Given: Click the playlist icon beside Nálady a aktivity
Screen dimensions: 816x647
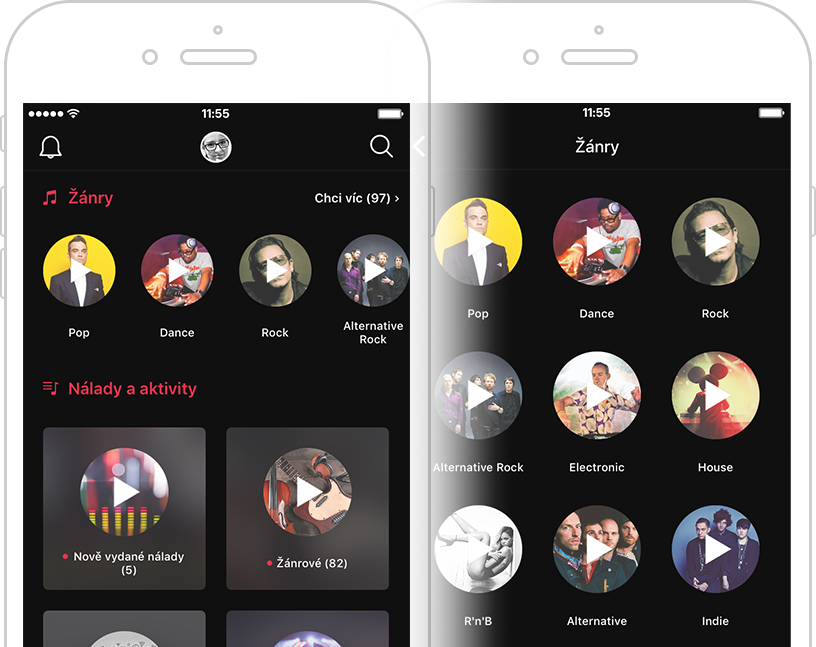Looking at the screenshot, I should click(x=50, y=388).
